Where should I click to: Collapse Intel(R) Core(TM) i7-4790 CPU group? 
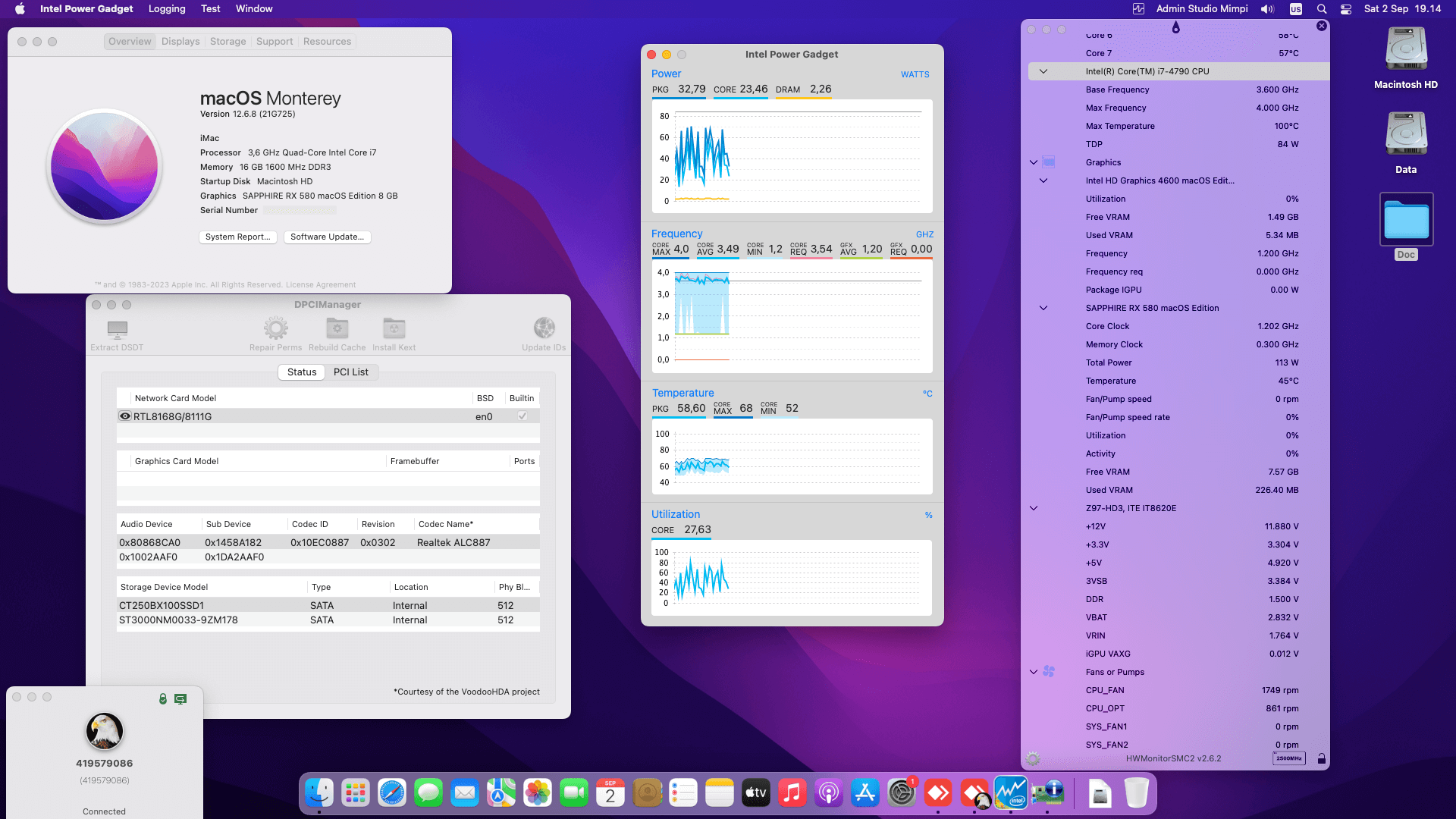tap(1043, 71)
